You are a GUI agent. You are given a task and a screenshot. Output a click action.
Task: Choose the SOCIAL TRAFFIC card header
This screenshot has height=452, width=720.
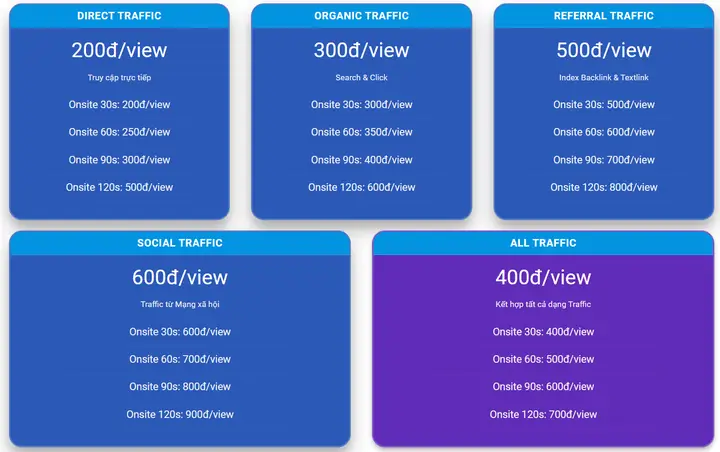tap(180, 243)
